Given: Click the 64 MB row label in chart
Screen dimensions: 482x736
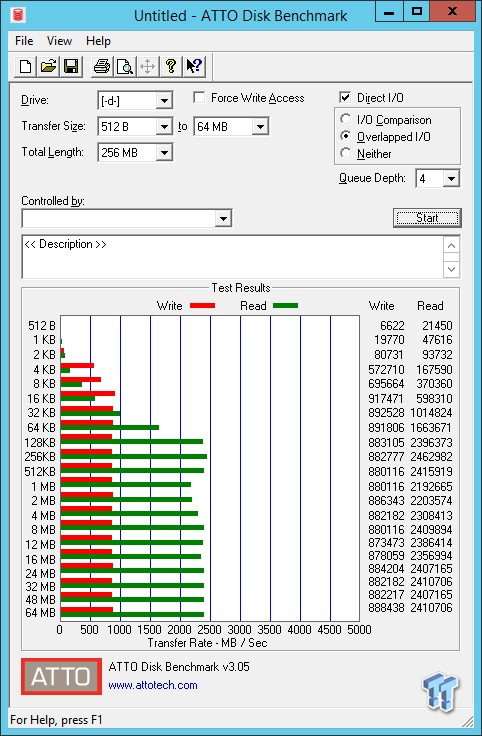Looking at the screenshot, I should point(40,613).
